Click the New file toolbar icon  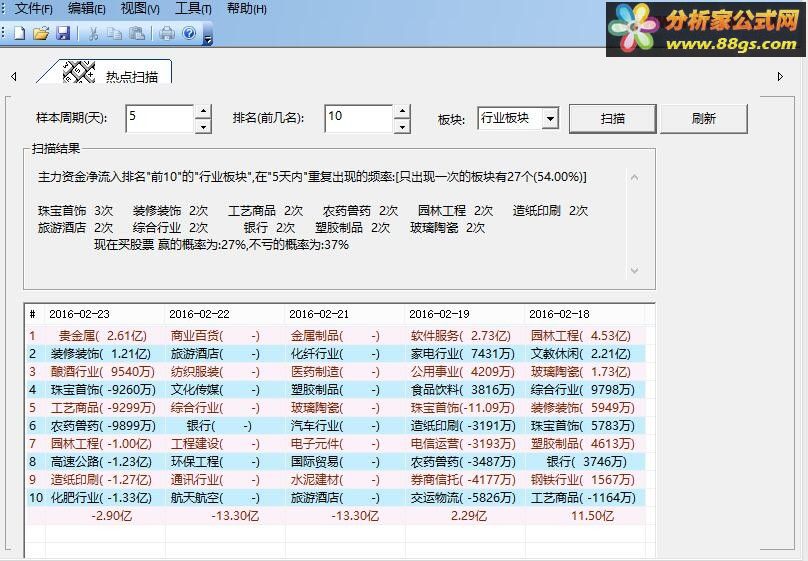point(19,33)
